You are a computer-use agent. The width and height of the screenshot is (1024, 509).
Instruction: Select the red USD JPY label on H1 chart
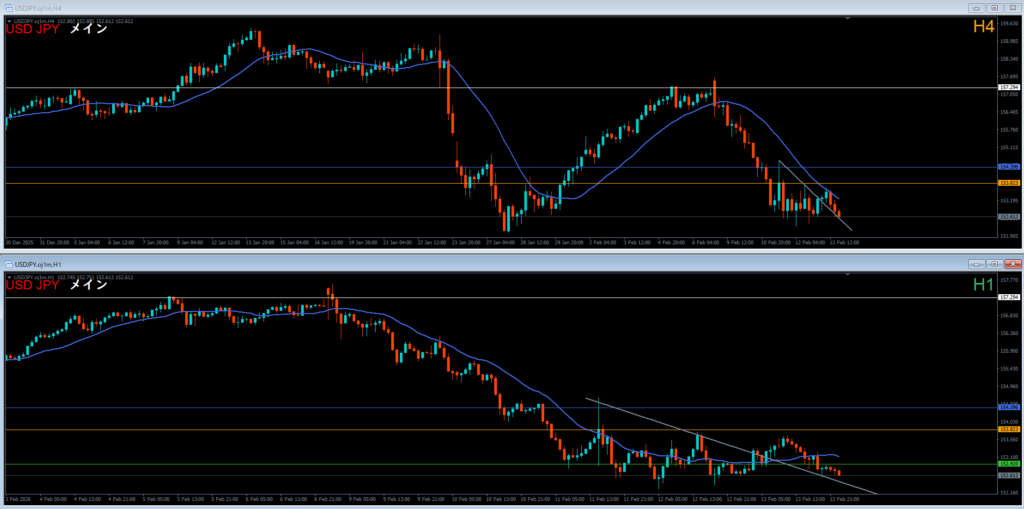coord(33,286)
